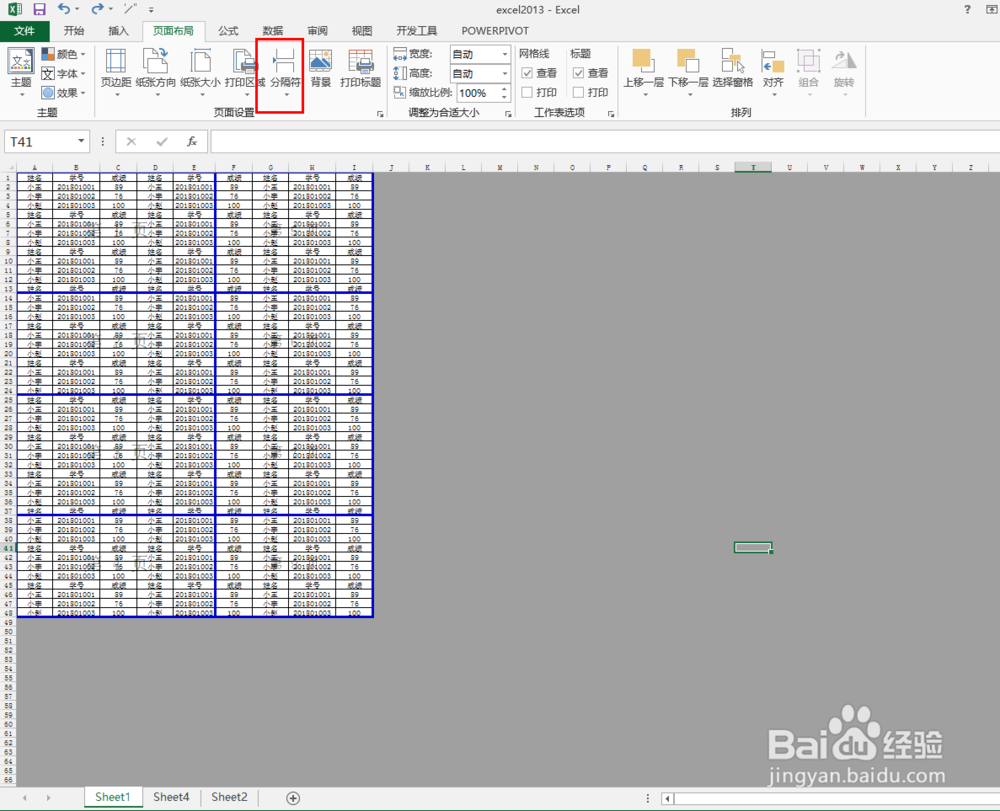Image resolution: width=1000 pixels, height=811 pixels.
Task: Switch to the Data (数据) tab
Action: click(x=272, y=31)
